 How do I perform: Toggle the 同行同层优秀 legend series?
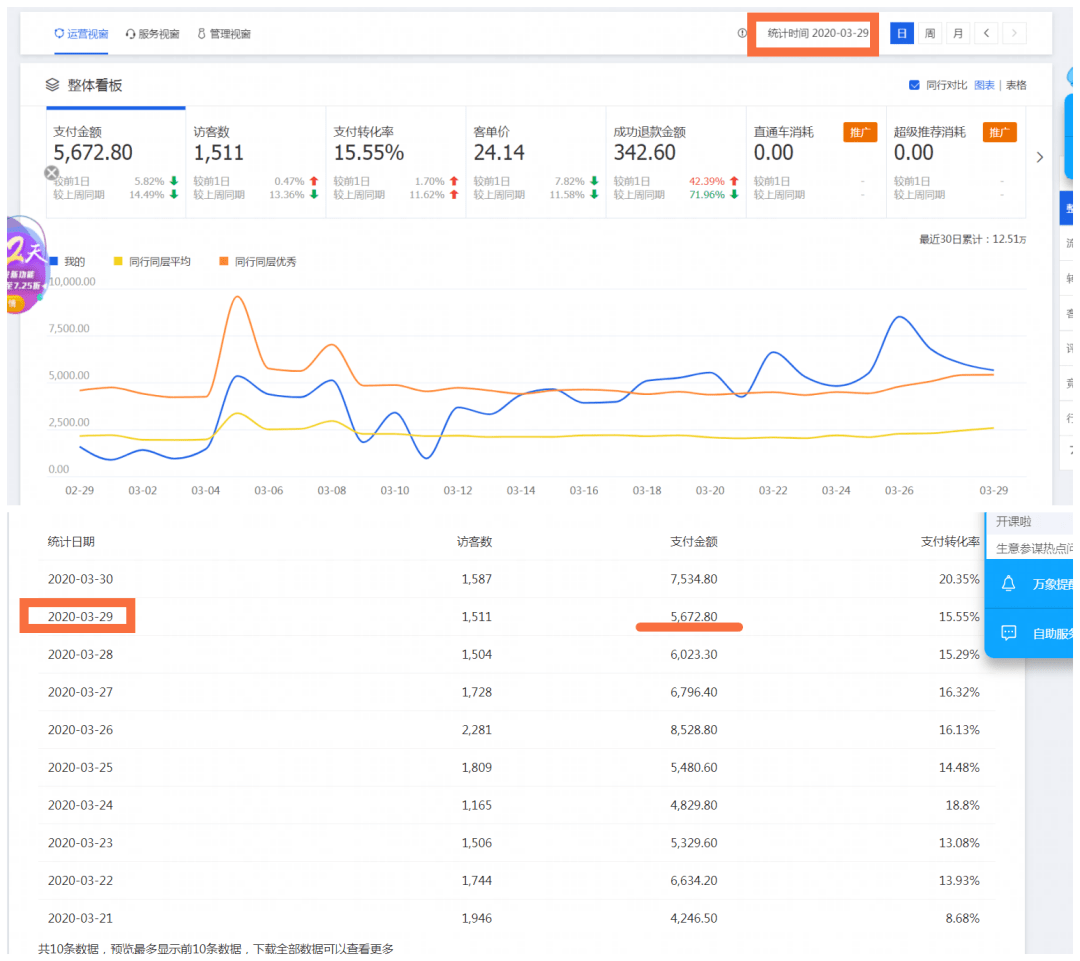(x=257, y=261)
